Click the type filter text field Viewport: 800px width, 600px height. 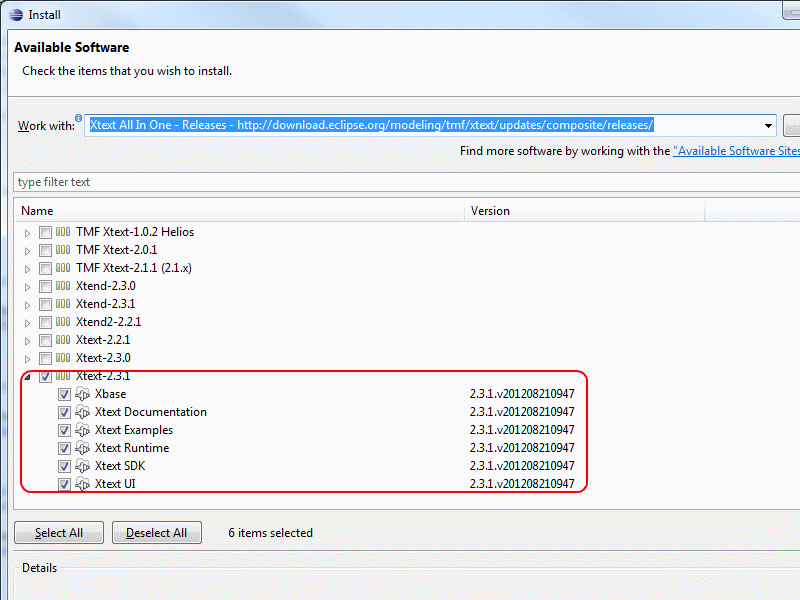coord(407,182)
